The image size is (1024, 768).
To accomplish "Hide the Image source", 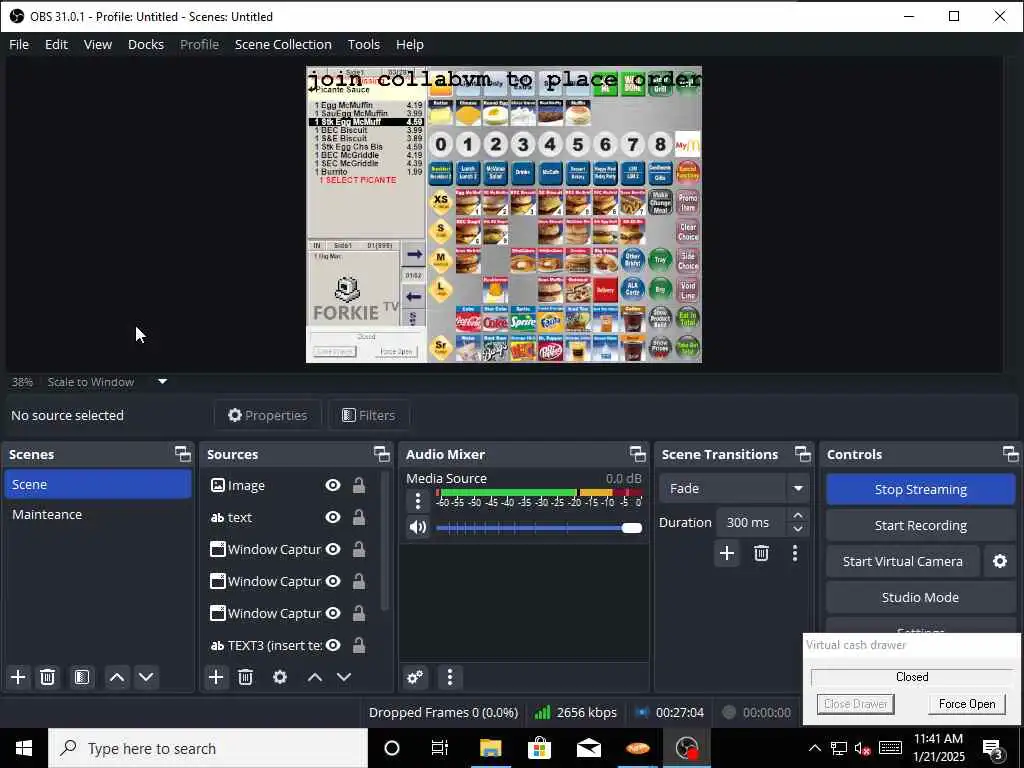I will tap(333, 485).
